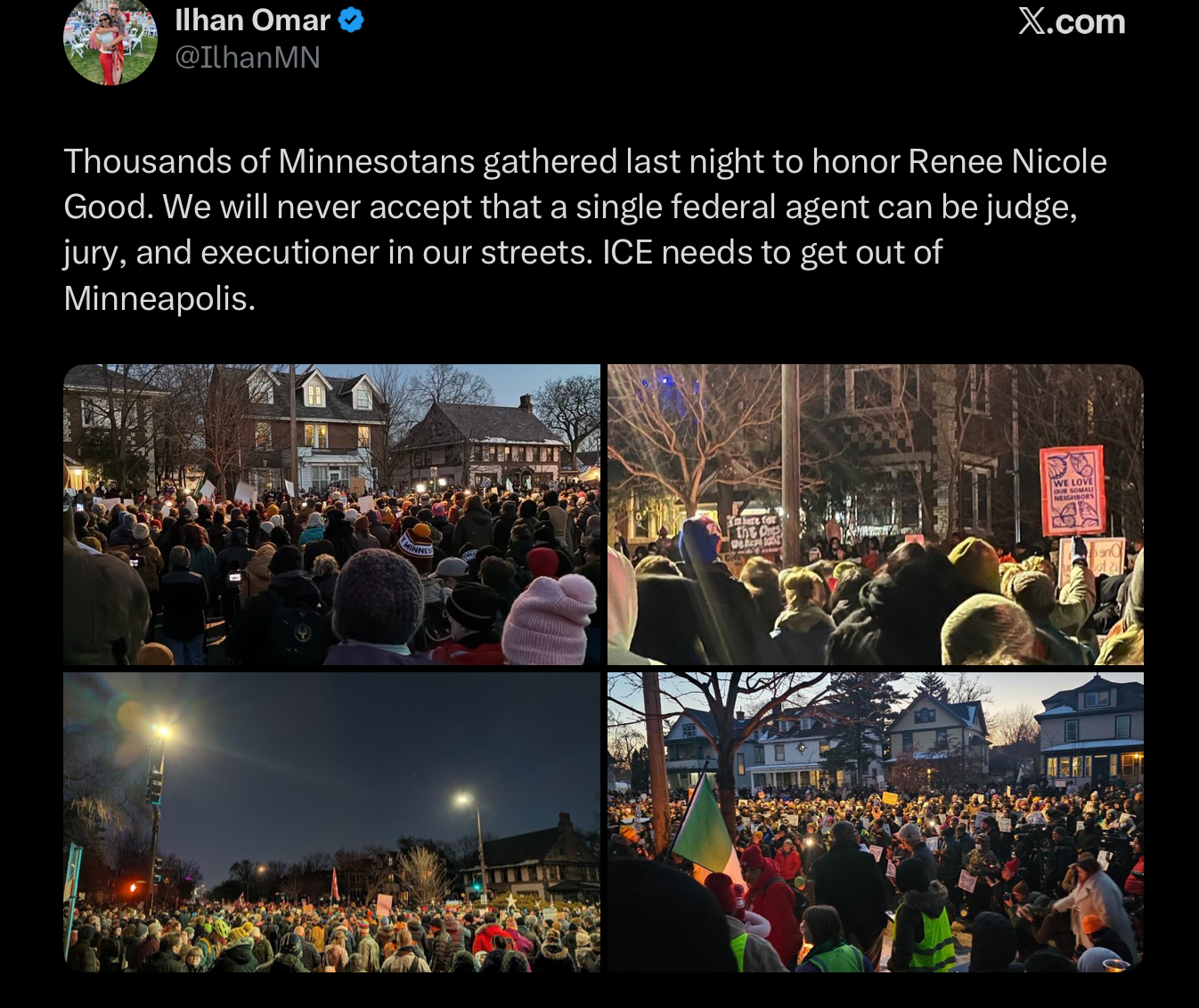Click the word Minneapolis in the tweet
Image resolution: width=1199 pixels, height=1008 pixels.
click(159, 298)
